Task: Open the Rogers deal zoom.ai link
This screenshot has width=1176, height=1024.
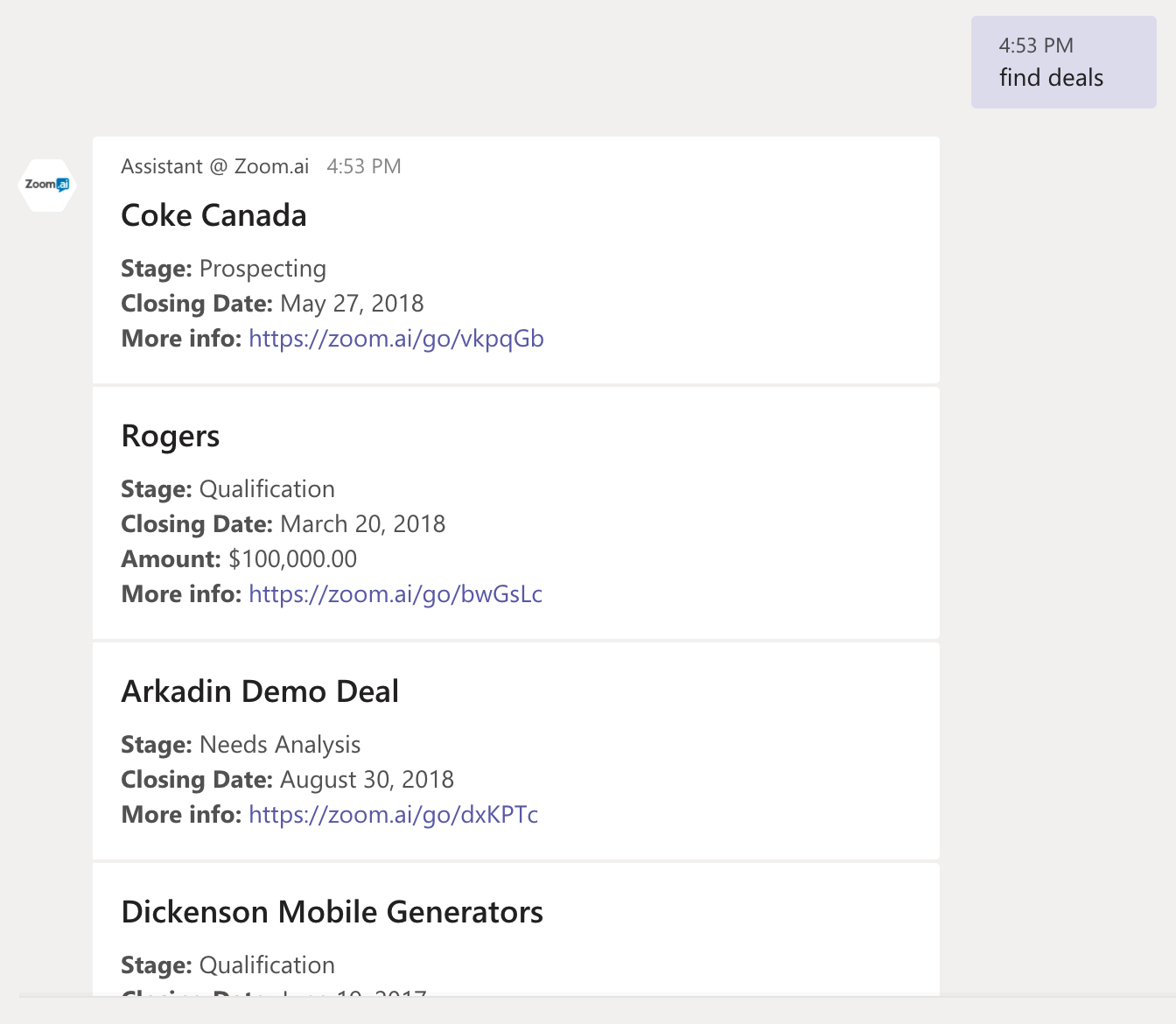Action: point(395,594)
